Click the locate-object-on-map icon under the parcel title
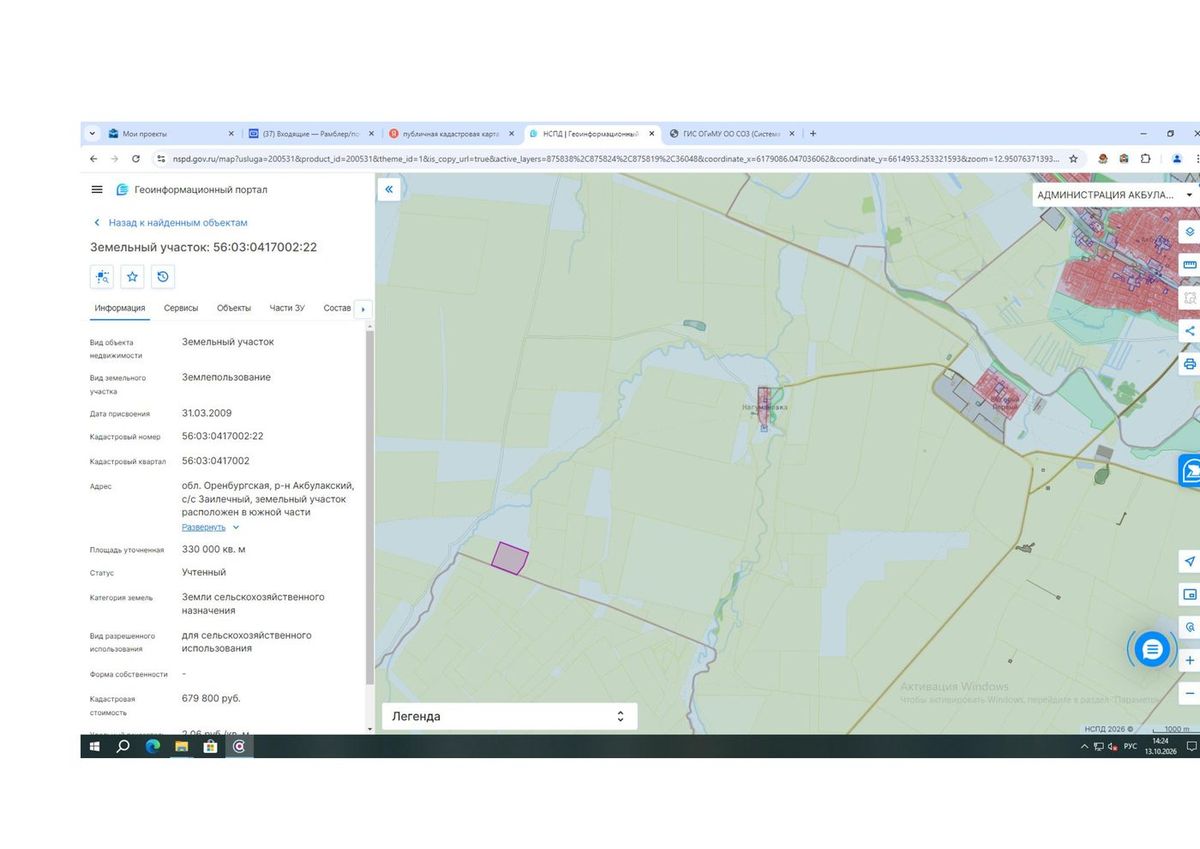The width and height of the screenshot is (1200, 849). [102, 277]
